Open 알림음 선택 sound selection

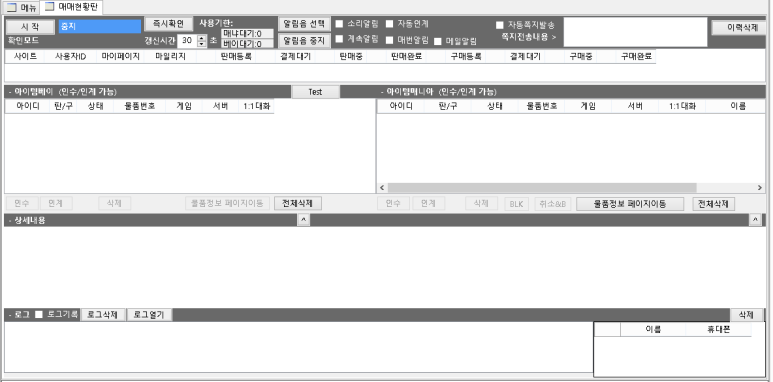pyautogui.click(x=304, y=24)
